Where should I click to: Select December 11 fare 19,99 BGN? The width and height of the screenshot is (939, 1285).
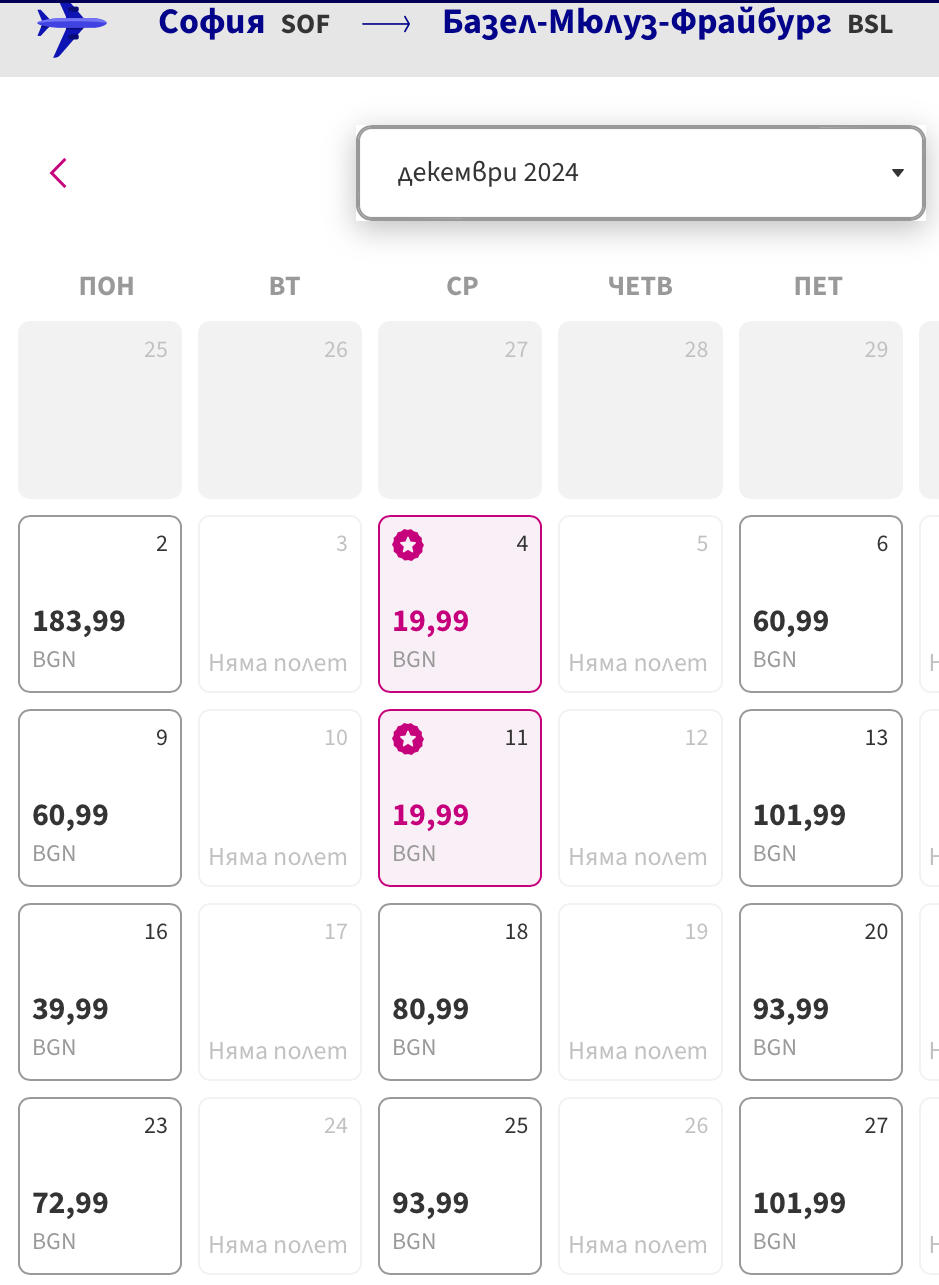(x=460, y=798)
